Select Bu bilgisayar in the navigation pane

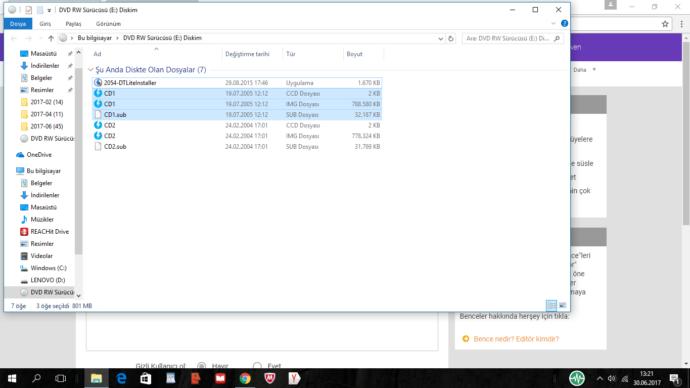pyautogui.click(x=43, y=171)
